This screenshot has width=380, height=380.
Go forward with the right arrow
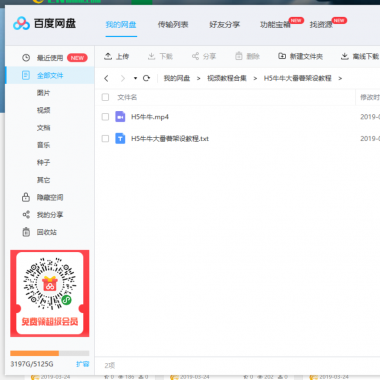pyautogui.click(x=123, y=78)
